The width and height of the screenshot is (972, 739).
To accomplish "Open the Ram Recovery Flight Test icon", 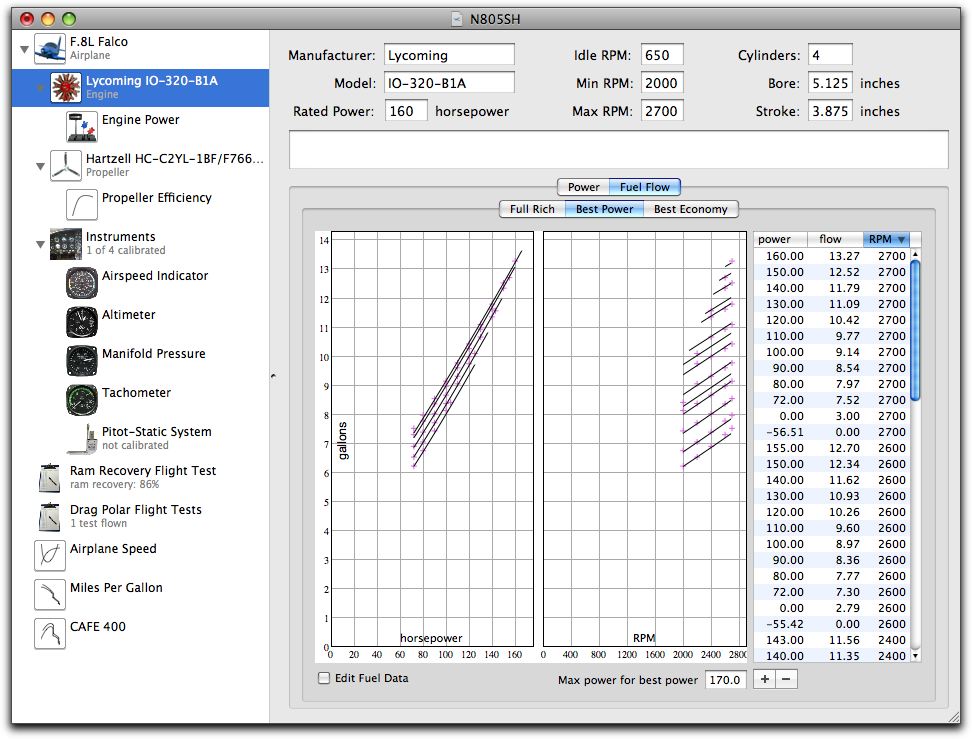I will 50,478.
